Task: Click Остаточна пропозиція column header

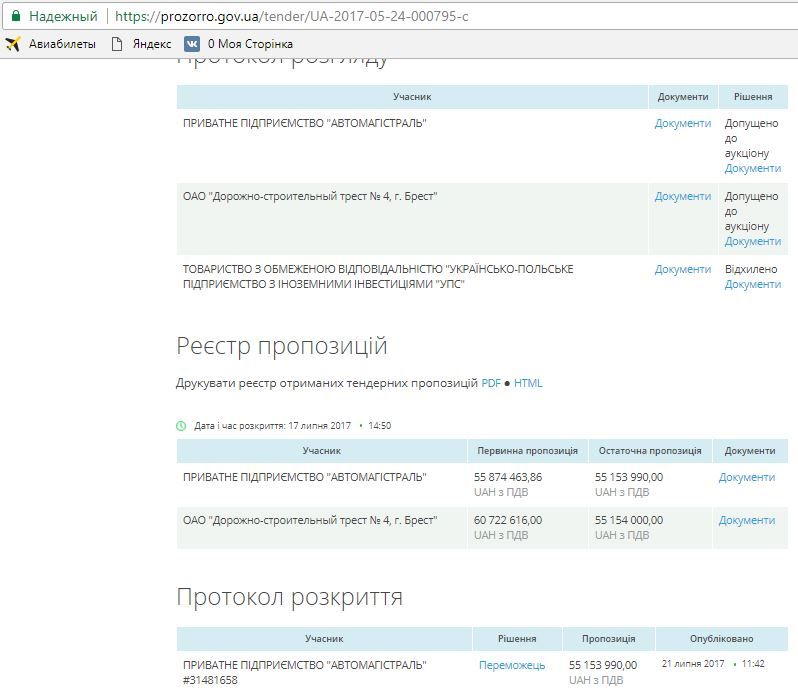Action: (650, 451)
